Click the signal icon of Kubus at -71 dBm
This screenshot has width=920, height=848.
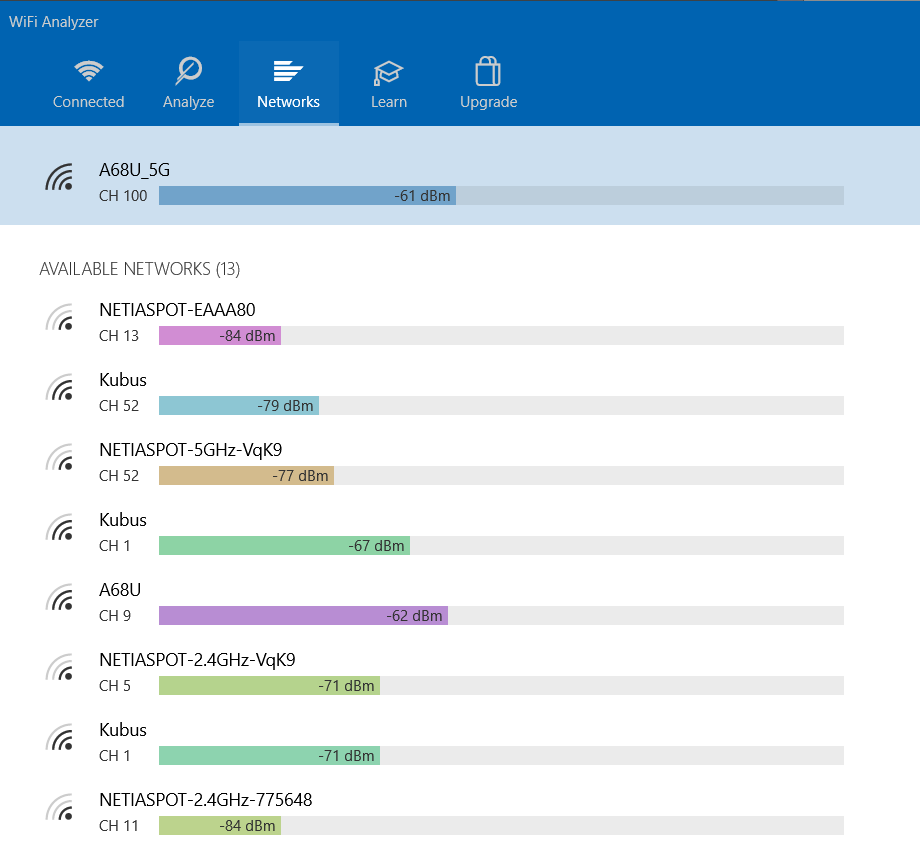[60, 738]
